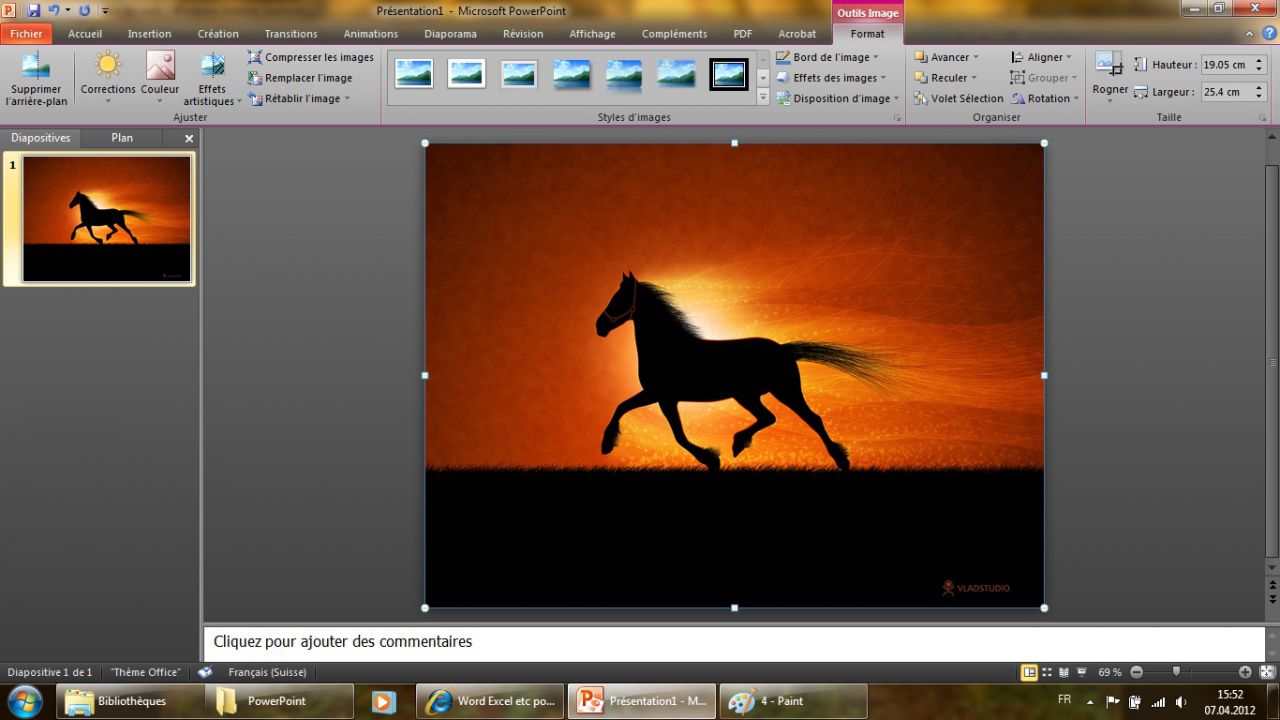
Task: Click the Save icon in quick access toolbar
Action: tap(34, 10)
